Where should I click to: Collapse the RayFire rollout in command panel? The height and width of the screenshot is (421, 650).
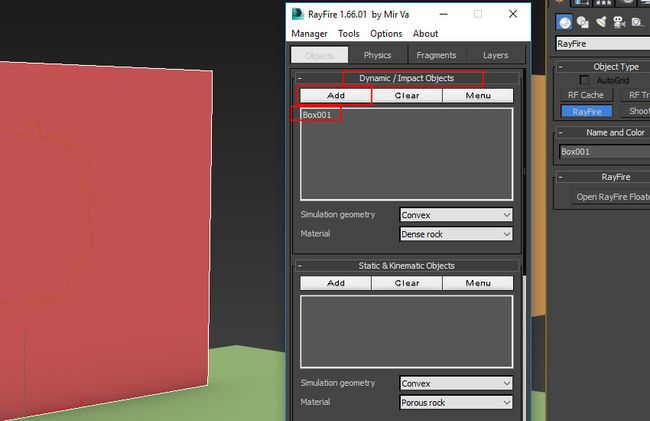tap(560, 177)
